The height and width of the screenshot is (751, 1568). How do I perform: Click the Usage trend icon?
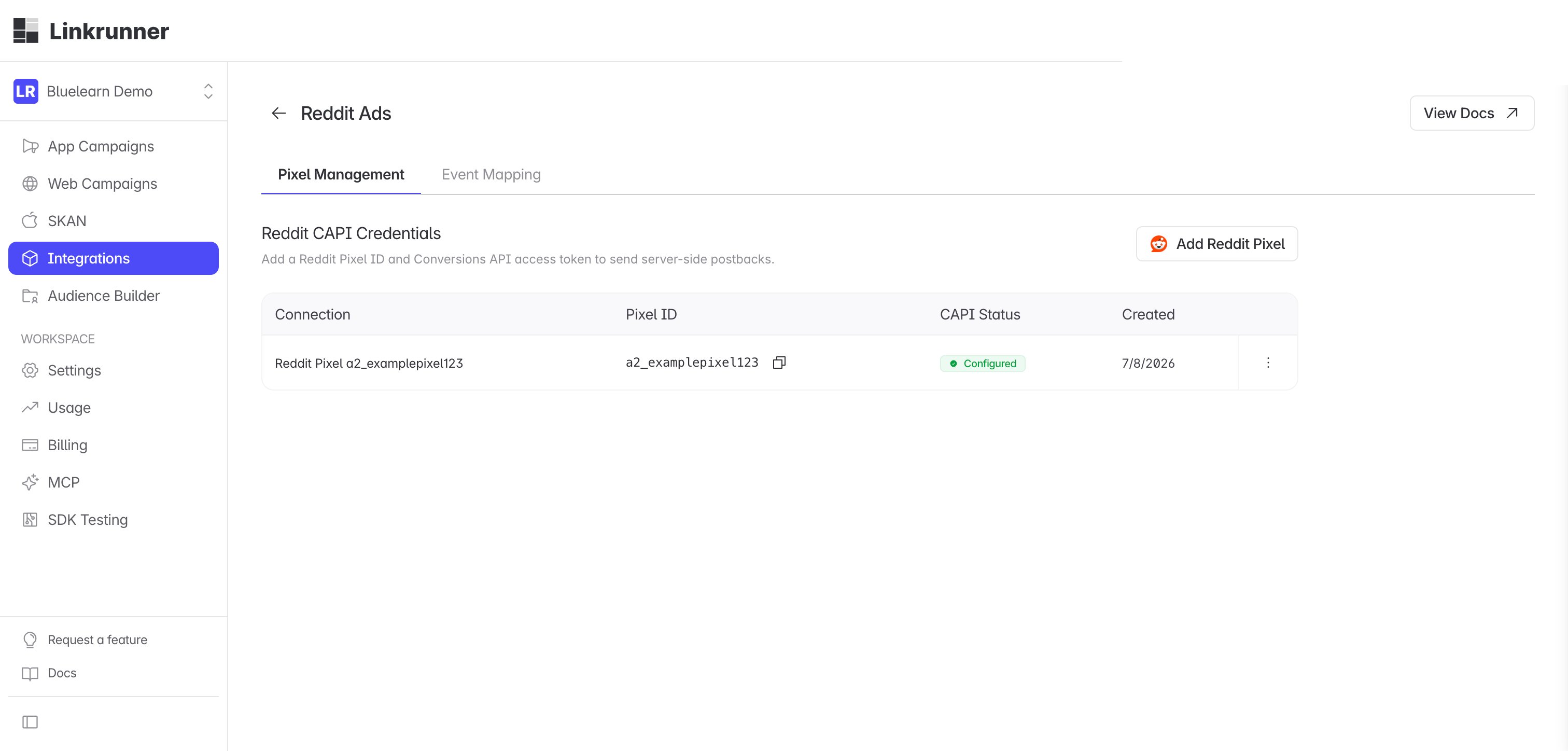click(30, 408)
